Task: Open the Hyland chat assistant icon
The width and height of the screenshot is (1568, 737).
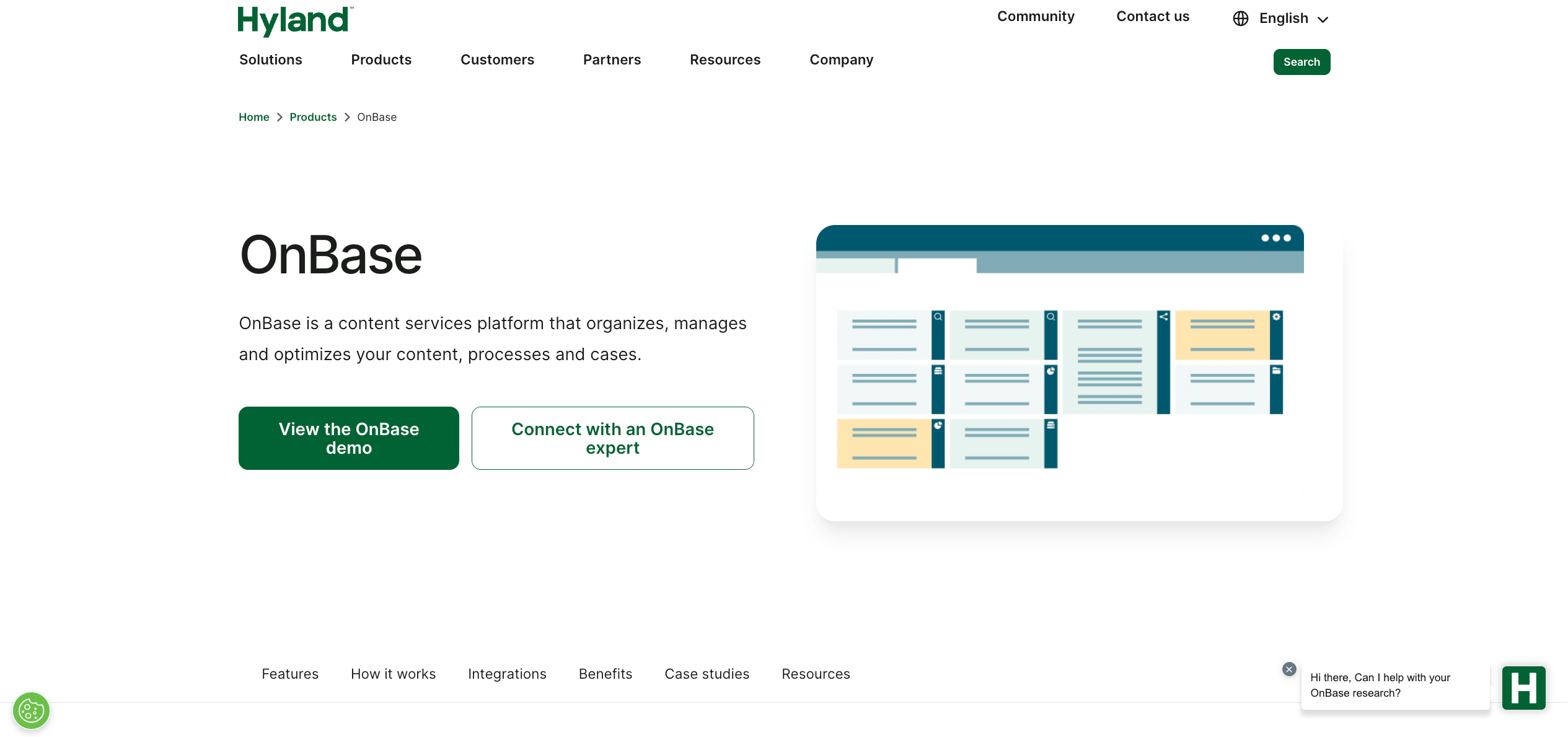Action: point(1523,688)
